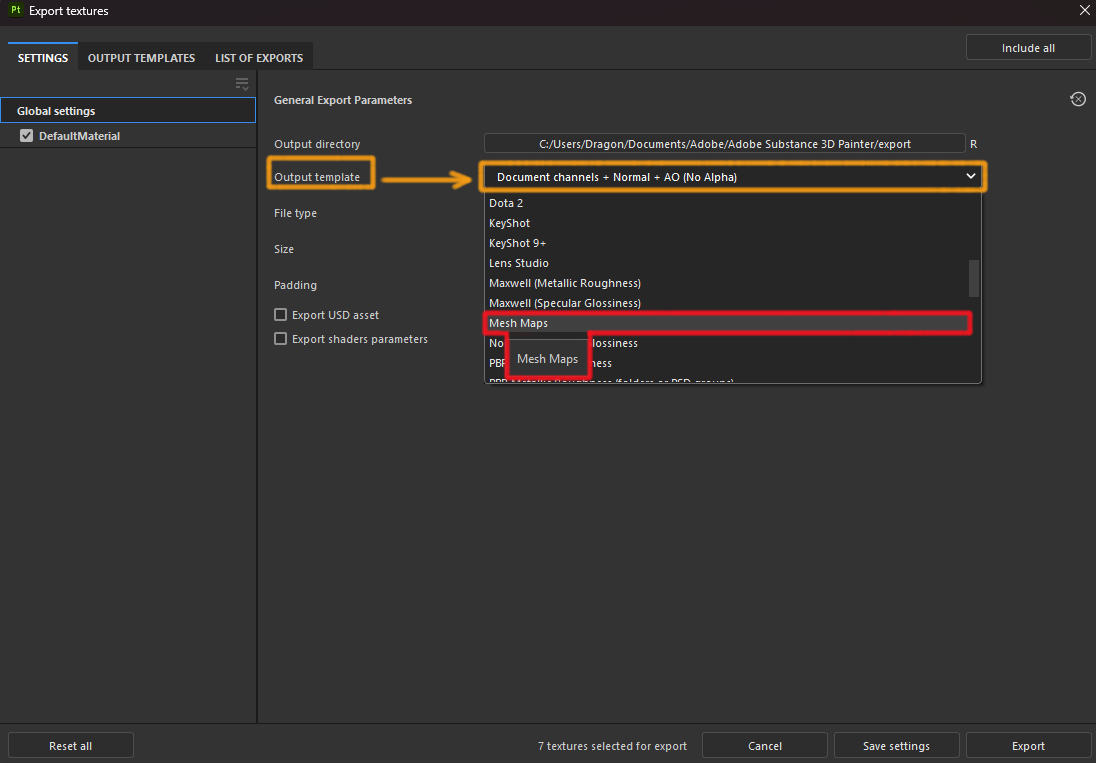
Task: Enable Export USD asset option
Action: pyautogui.click(x=281, y=315)
